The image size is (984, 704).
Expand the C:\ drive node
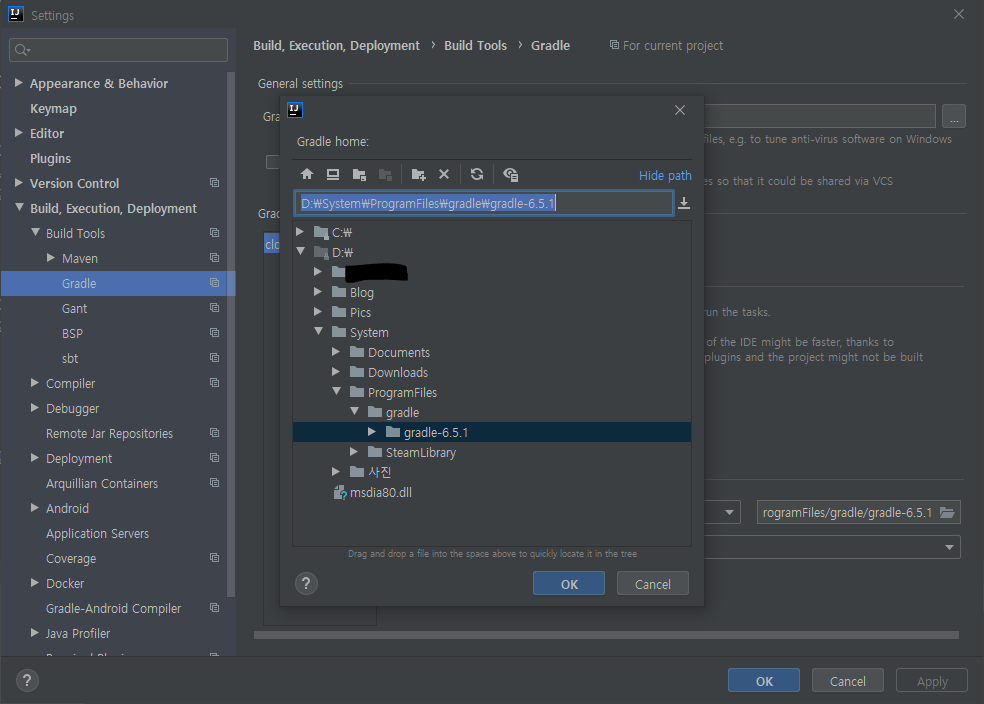pyautogui.click(x=301, y=232)
